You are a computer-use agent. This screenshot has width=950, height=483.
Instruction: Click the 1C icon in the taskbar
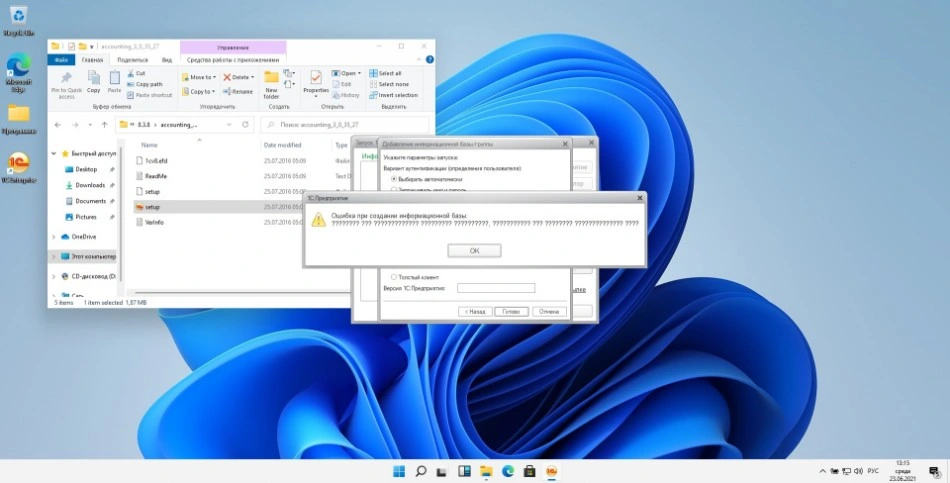click(x=551, y=471)
